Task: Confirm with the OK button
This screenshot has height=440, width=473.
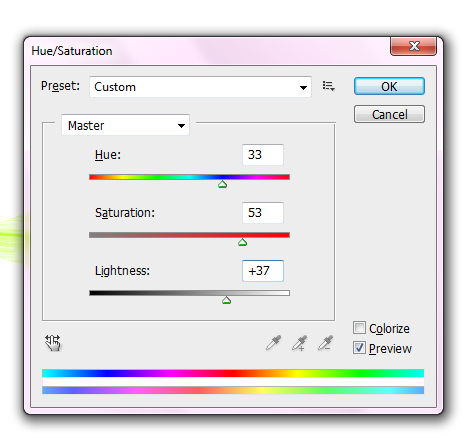Action: pos(389,86)
